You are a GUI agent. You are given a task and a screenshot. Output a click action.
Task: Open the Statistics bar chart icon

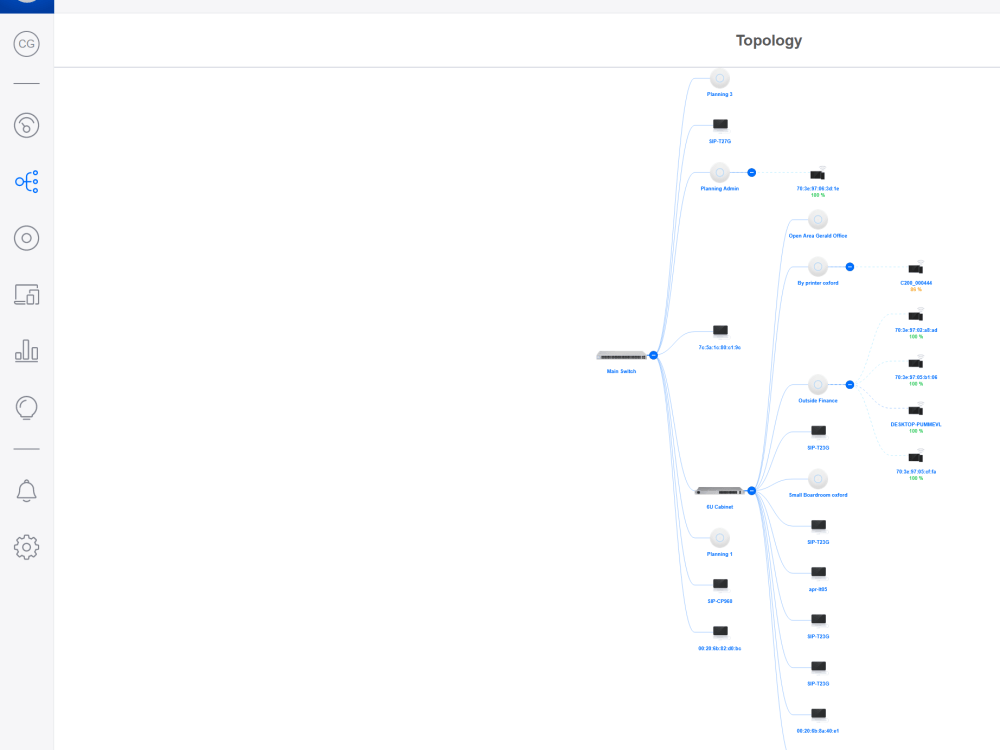tap(26, 351)
